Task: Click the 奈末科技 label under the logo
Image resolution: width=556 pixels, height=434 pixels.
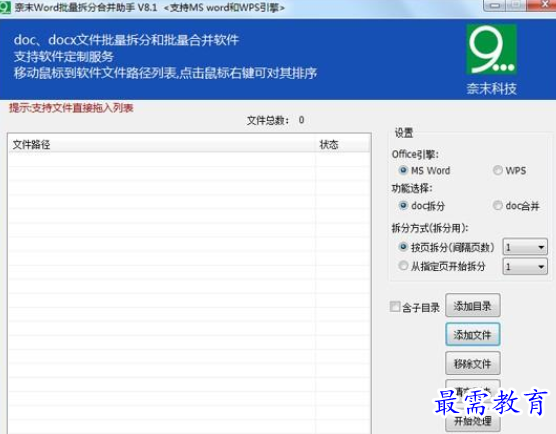Action: tap(491, 89)
